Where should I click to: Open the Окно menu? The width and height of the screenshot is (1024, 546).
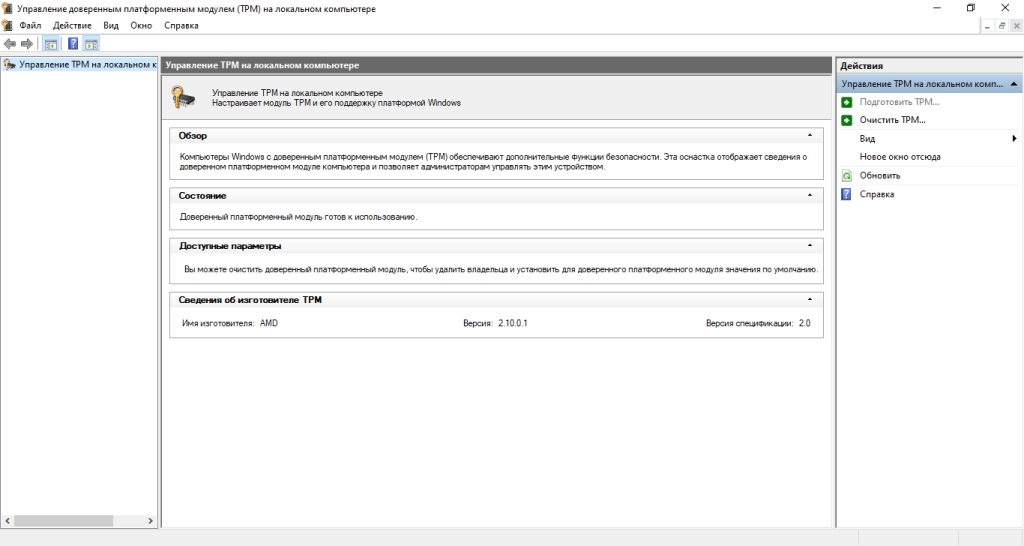[141, 25]
